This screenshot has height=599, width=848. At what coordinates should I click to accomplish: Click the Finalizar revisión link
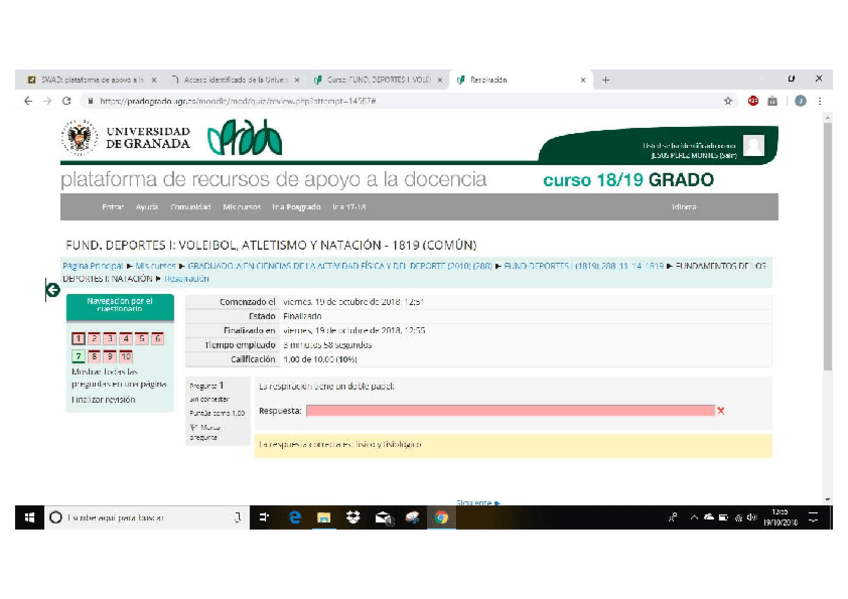pos(103,400)
